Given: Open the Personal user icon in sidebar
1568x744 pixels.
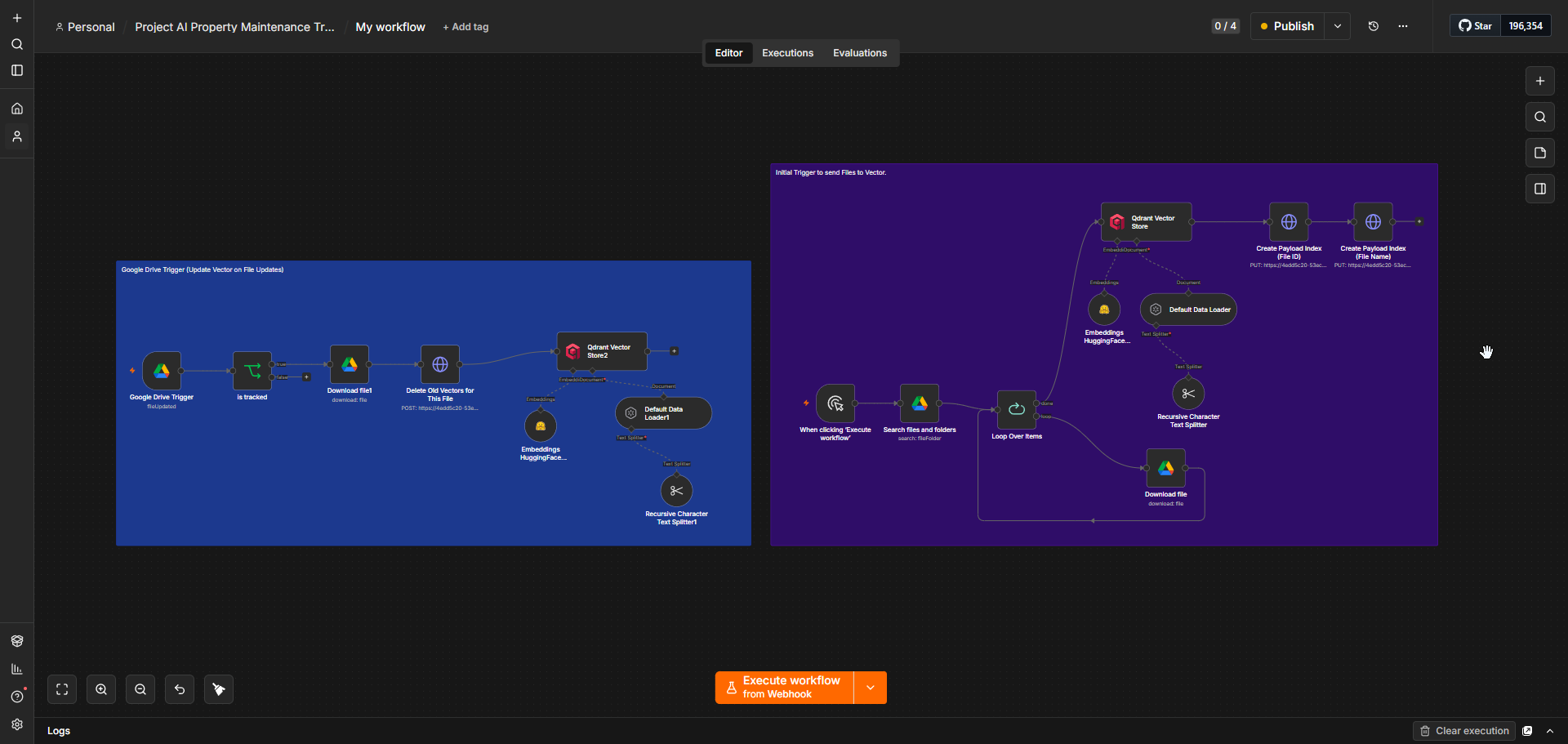Looking at the screenshot, I should 17,136.
